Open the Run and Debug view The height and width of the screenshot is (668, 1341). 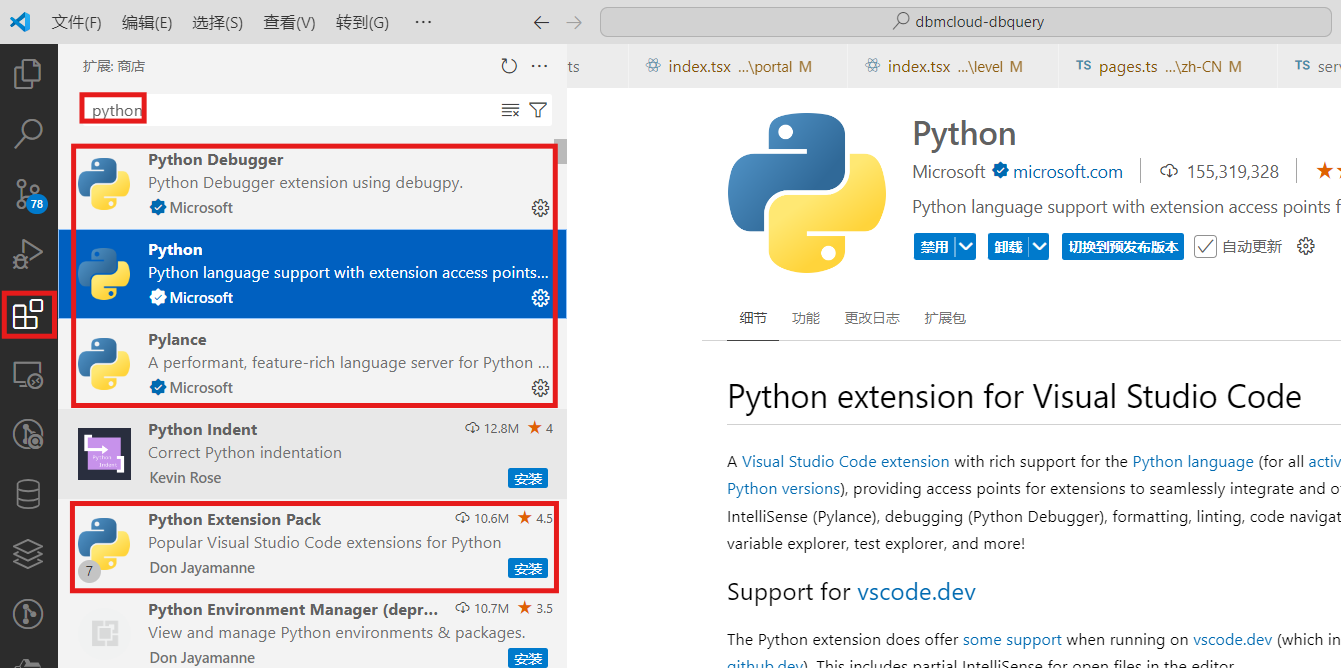click(28, 254)
